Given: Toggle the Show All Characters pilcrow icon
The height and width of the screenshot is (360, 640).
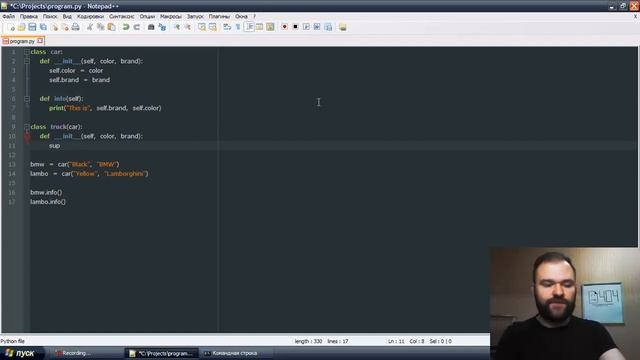Looking at the screenshot, I should (x=238, y=27).
